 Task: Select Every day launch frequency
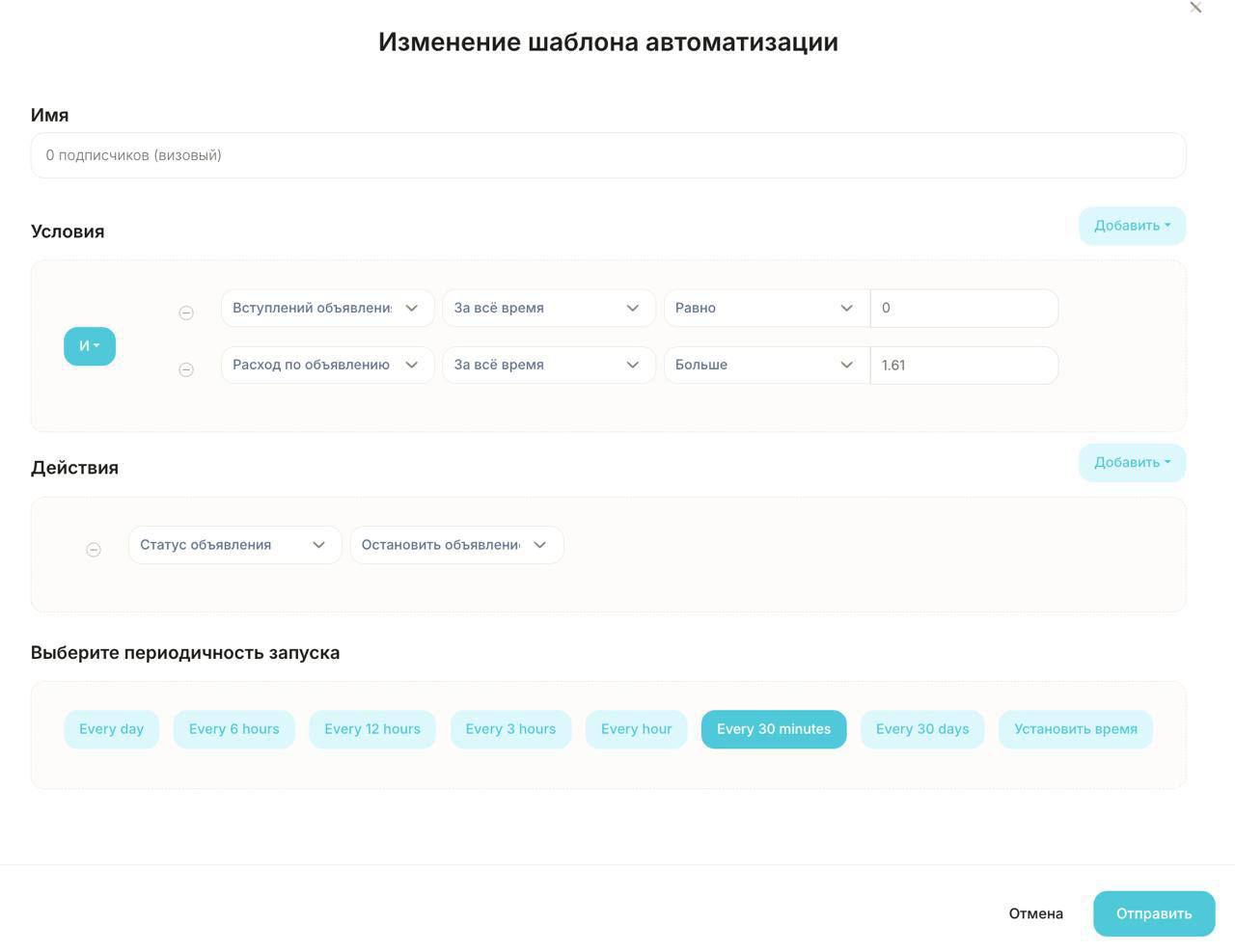111,729
